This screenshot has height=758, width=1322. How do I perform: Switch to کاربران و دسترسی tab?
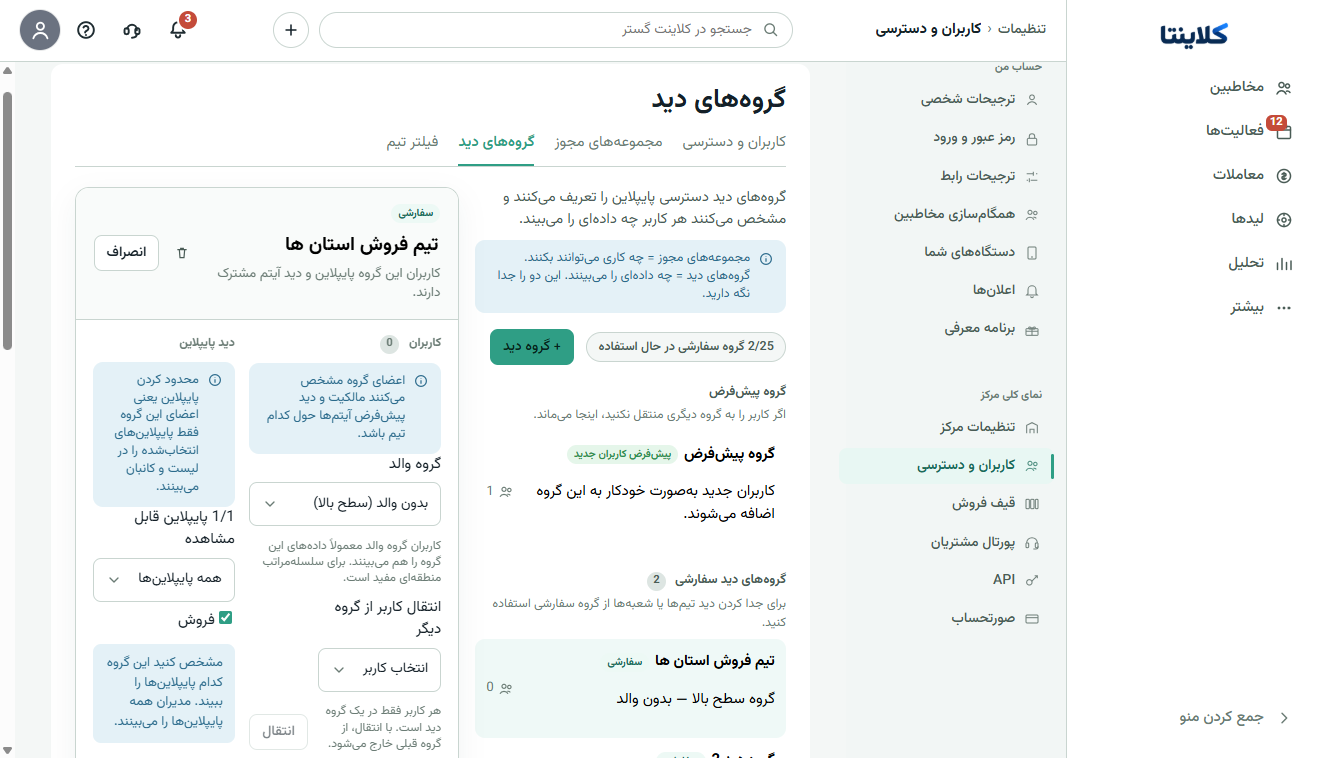tap(734, 142)
